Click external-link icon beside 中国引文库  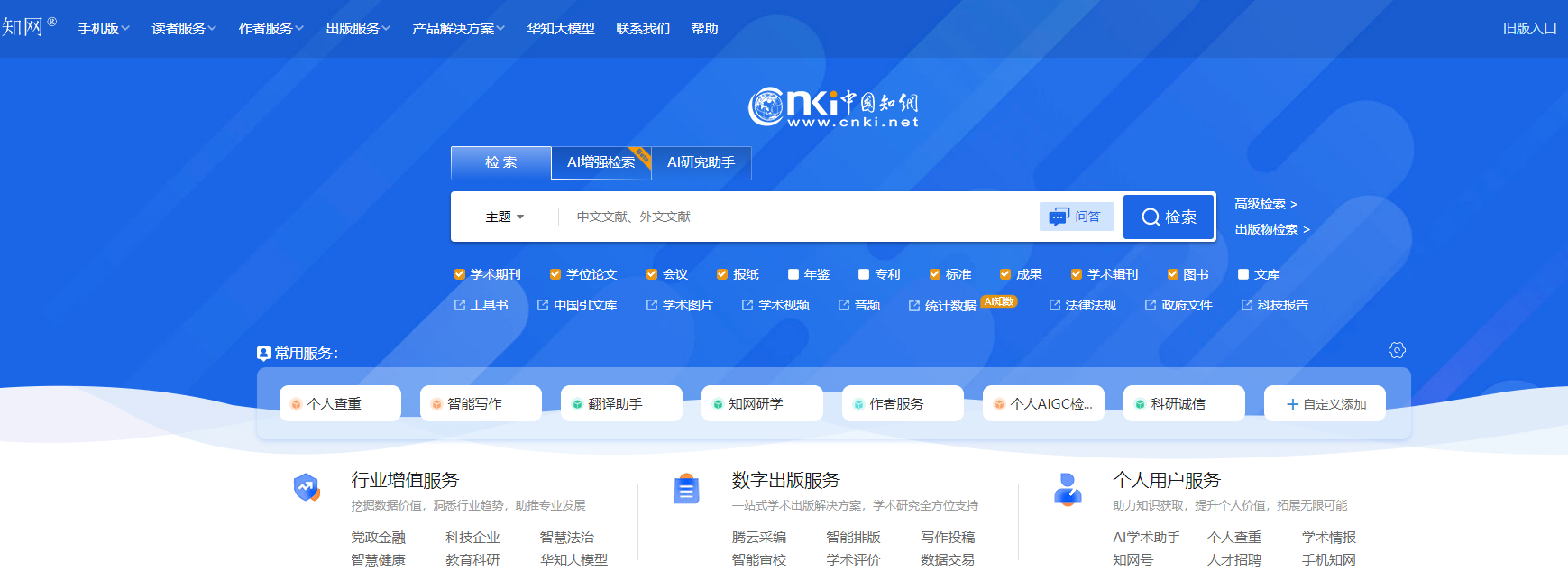[543, 305]
